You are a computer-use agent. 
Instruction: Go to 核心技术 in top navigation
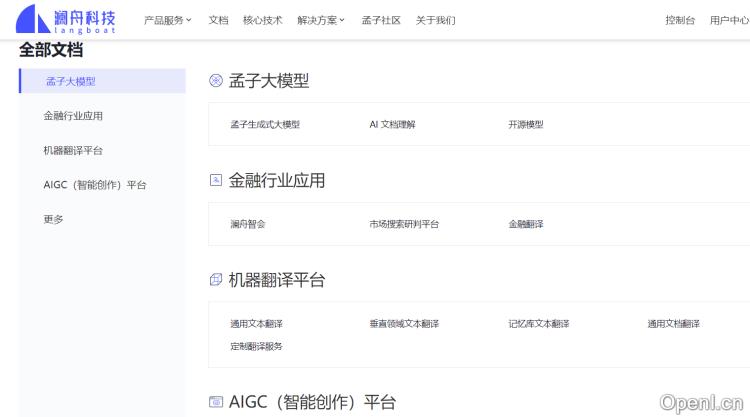(262, 20)
